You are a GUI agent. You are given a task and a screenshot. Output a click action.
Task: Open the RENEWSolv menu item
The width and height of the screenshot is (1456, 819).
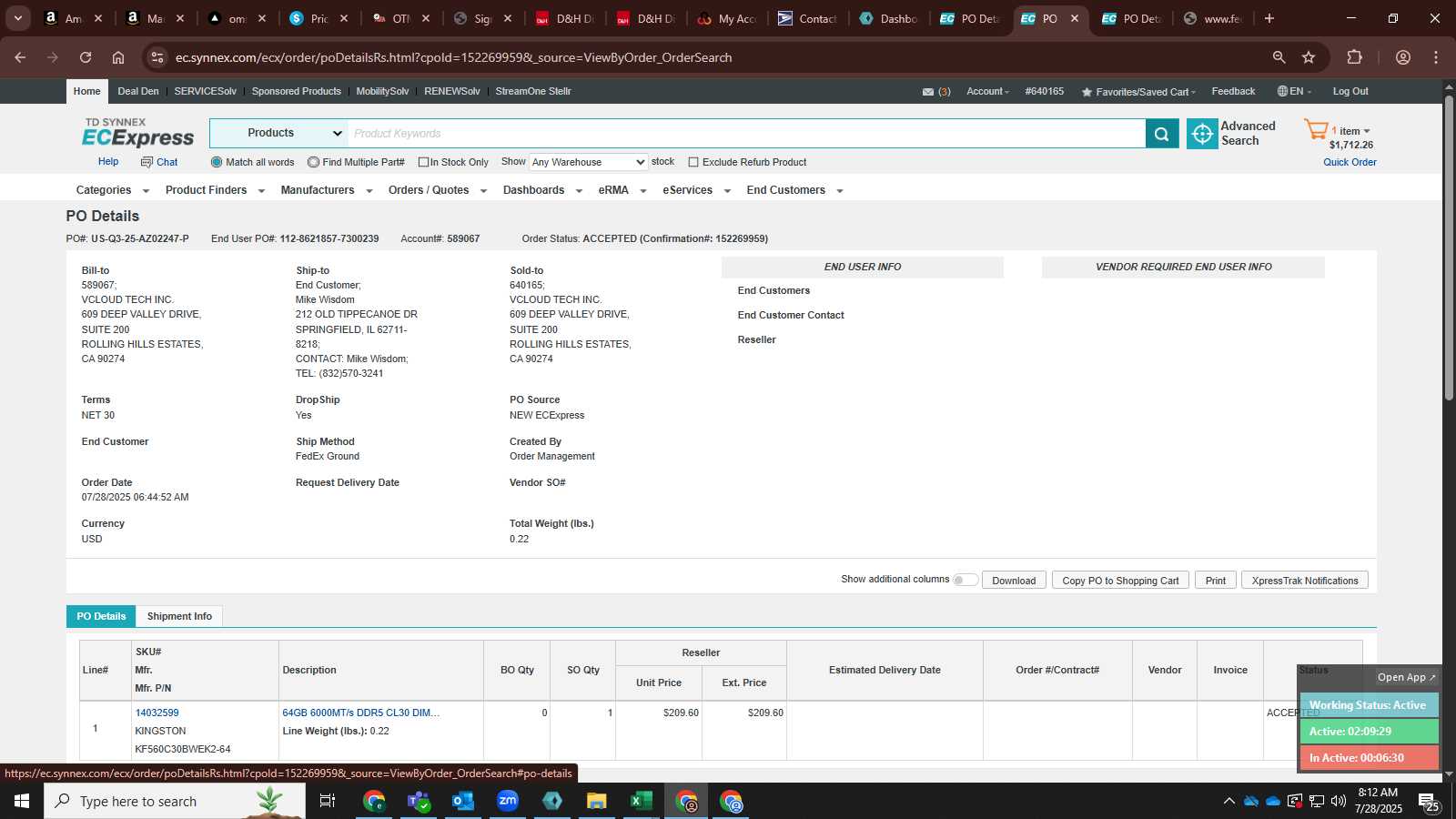[452, 91]
